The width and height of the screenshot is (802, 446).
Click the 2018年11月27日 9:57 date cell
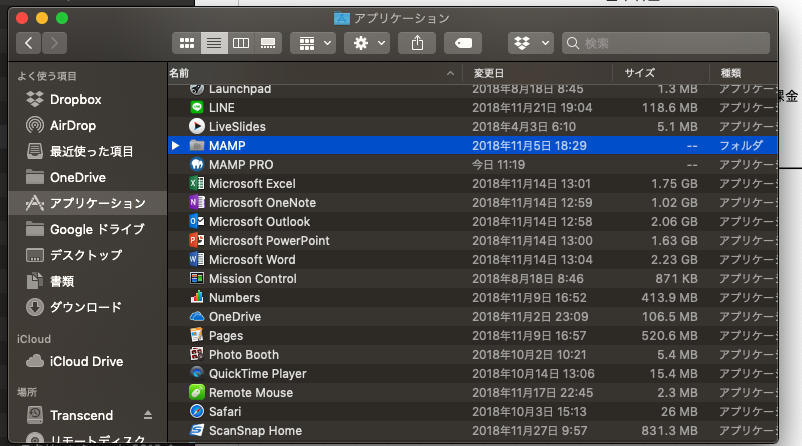pyautogui.click(x=529, y=431)
